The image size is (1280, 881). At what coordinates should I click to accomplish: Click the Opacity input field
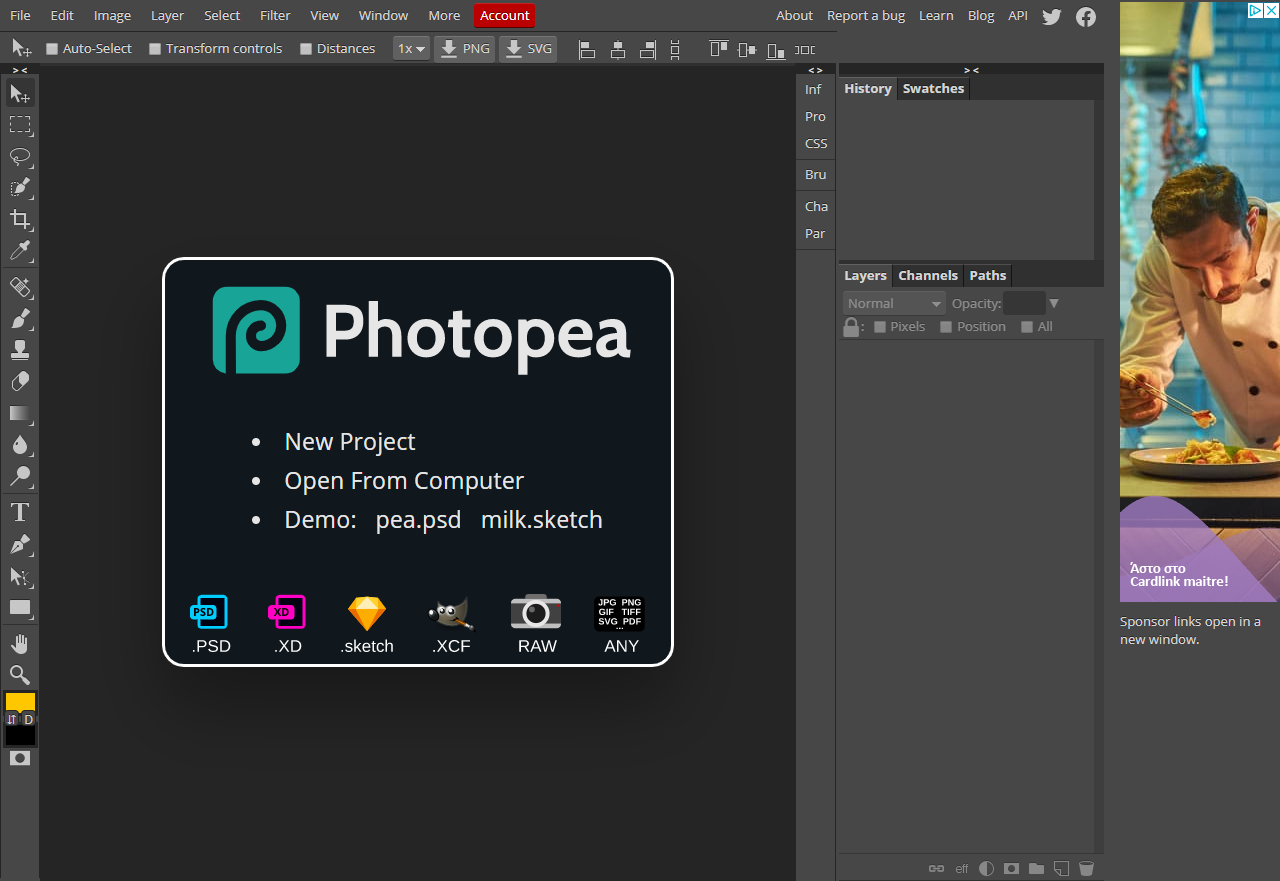tap(1024, 303)
